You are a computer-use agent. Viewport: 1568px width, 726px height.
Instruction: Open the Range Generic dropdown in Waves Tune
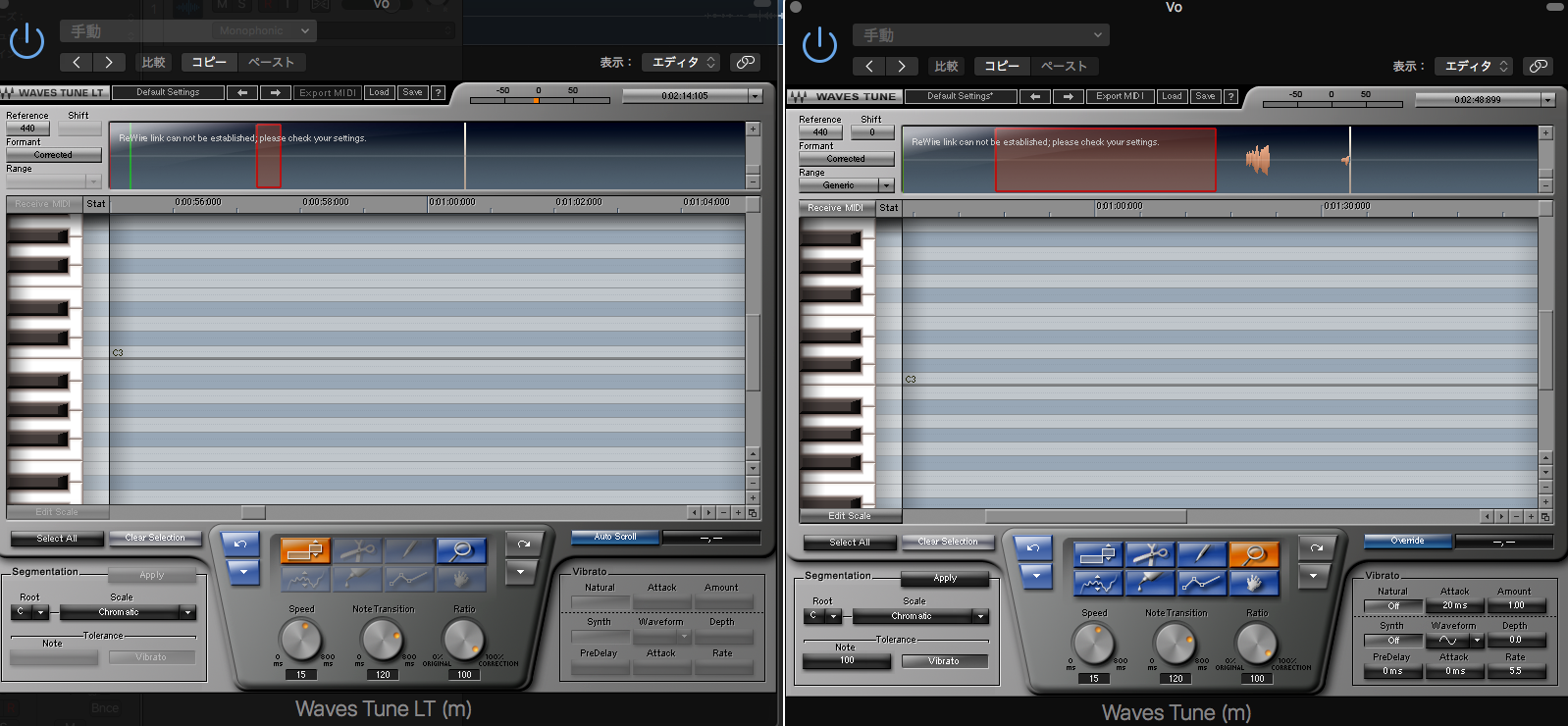point(846,185)
